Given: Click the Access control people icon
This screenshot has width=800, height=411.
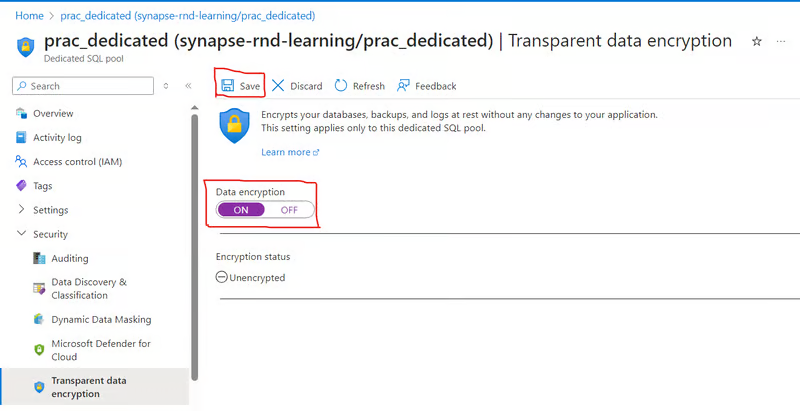Looking at the screenshot, I should [21, 162].
